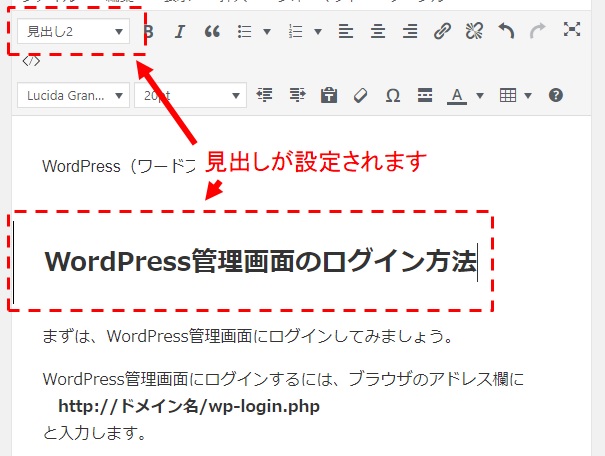The image size is (605, 456).
Task: Insert special character with omega icon
Action: [x=393, y=95]
